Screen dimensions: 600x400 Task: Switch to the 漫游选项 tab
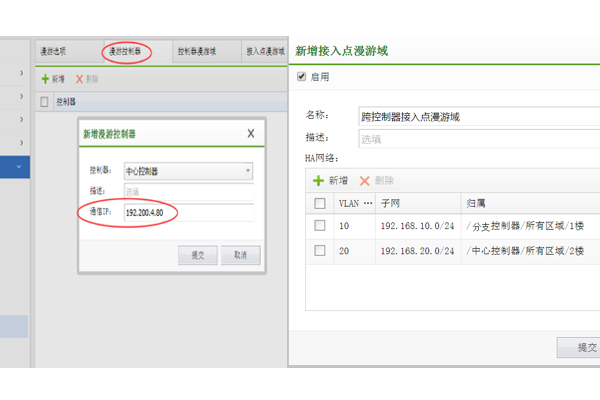click(x=53, y=51)
